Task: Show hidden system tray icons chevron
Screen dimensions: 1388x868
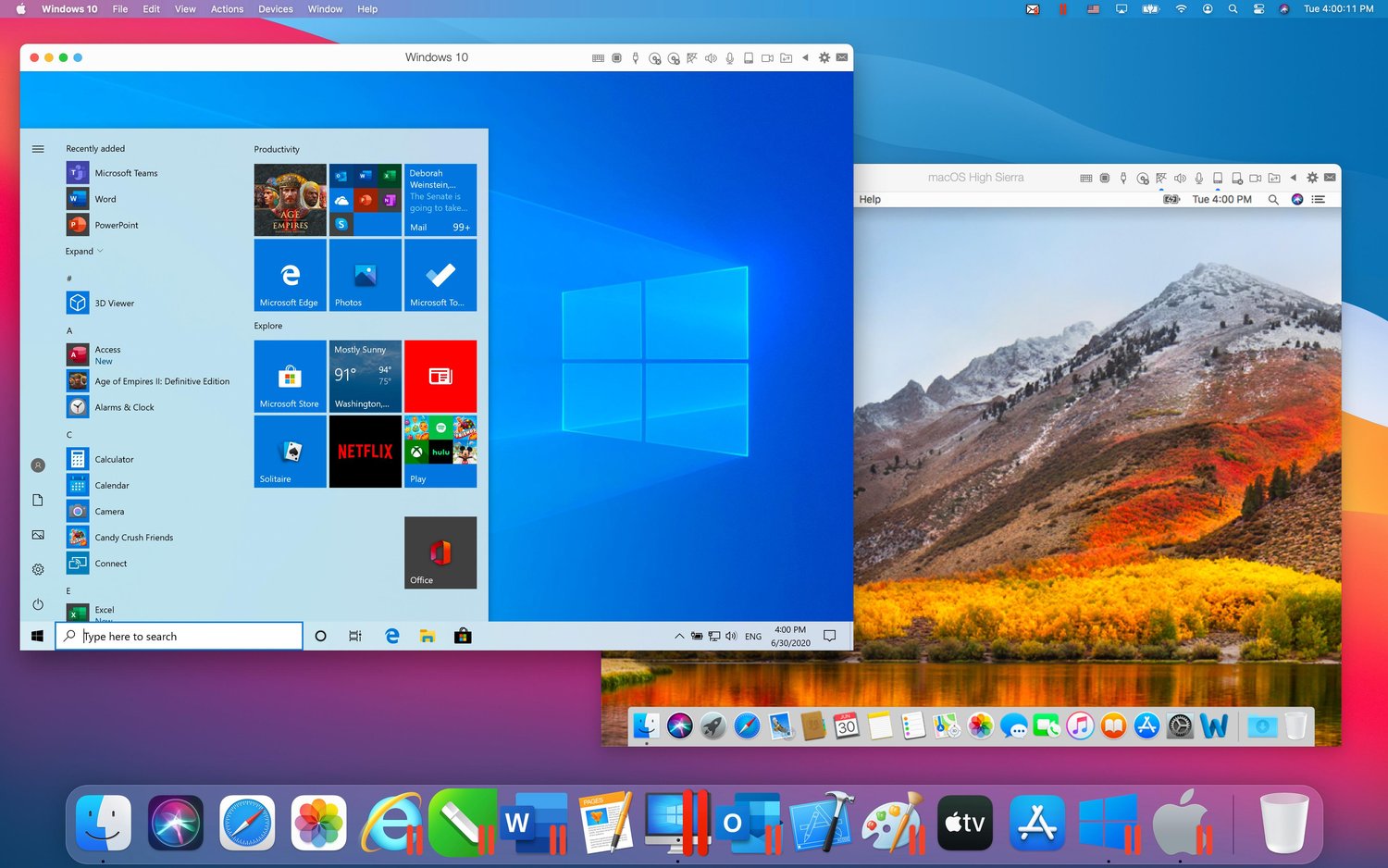Action: click(x=679, y=636)
